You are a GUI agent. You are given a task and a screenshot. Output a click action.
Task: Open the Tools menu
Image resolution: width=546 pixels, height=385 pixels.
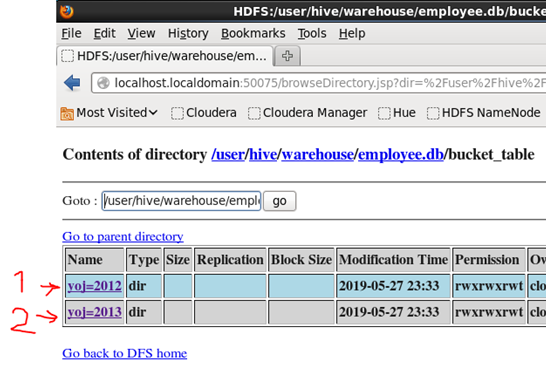pyautogui.click(x=312, y=33)
